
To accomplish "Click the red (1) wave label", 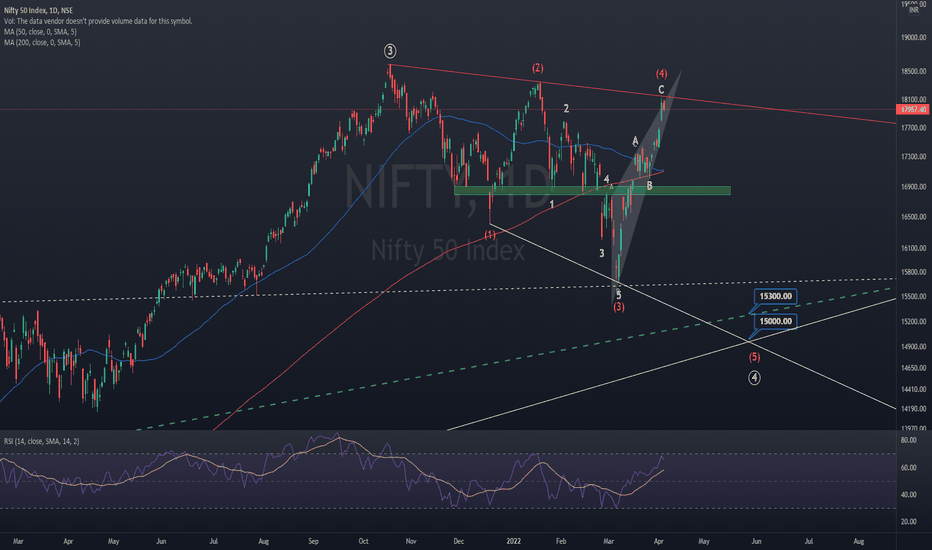I will point(490,235).
